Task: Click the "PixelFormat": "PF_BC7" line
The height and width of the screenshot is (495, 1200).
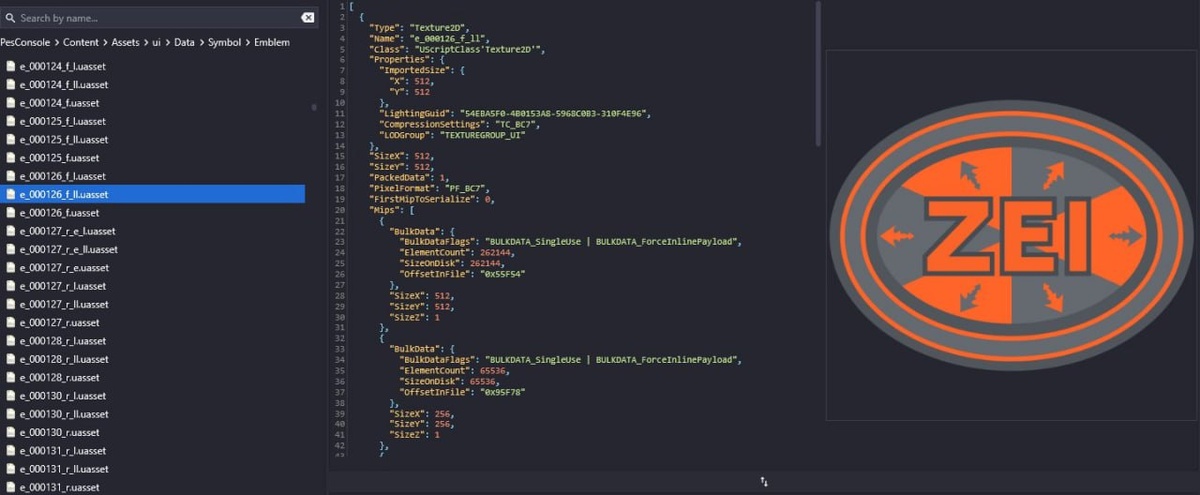Action: 429,188
